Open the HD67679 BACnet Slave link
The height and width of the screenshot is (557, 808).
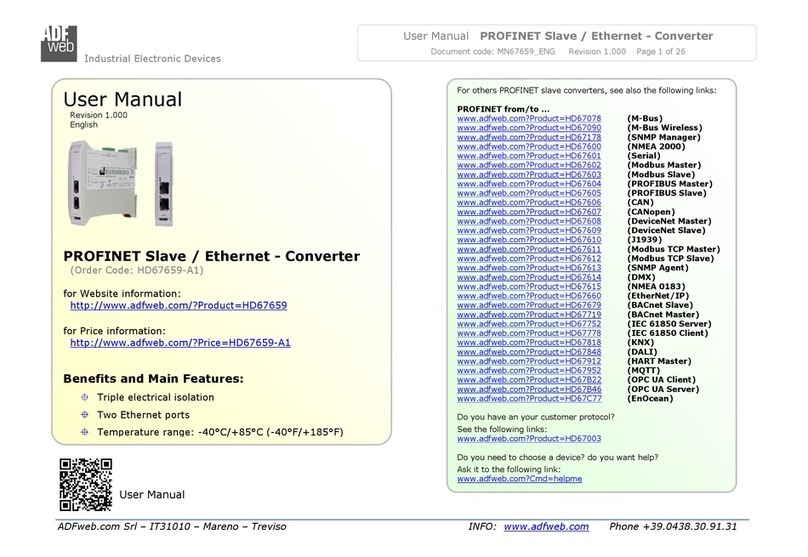click(529, 305)
